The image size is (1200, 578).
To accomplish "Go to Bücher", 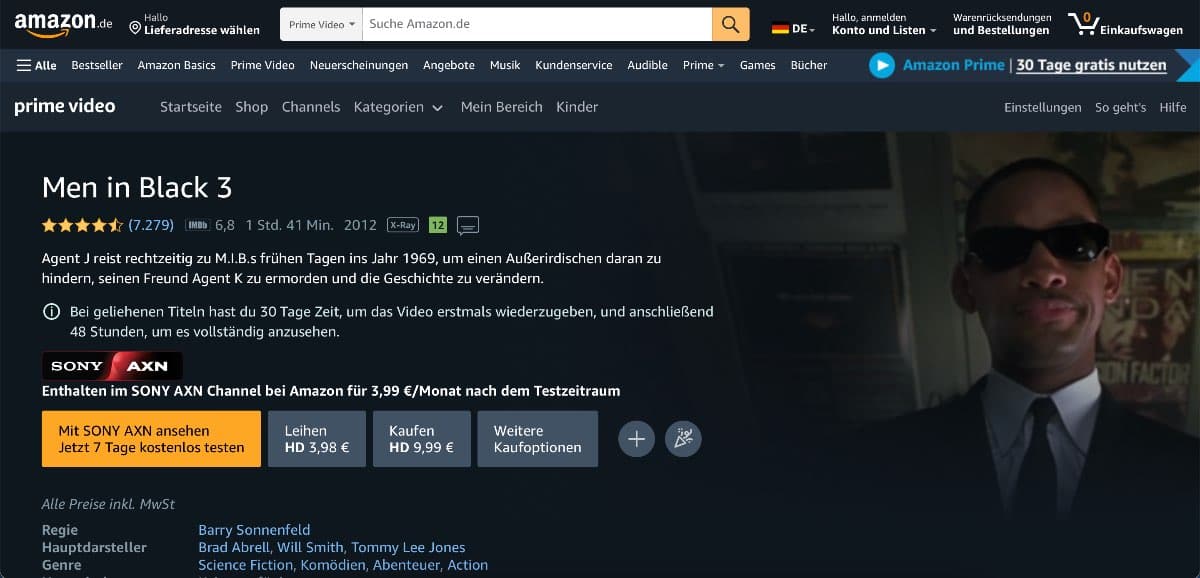I will [809, 65].
